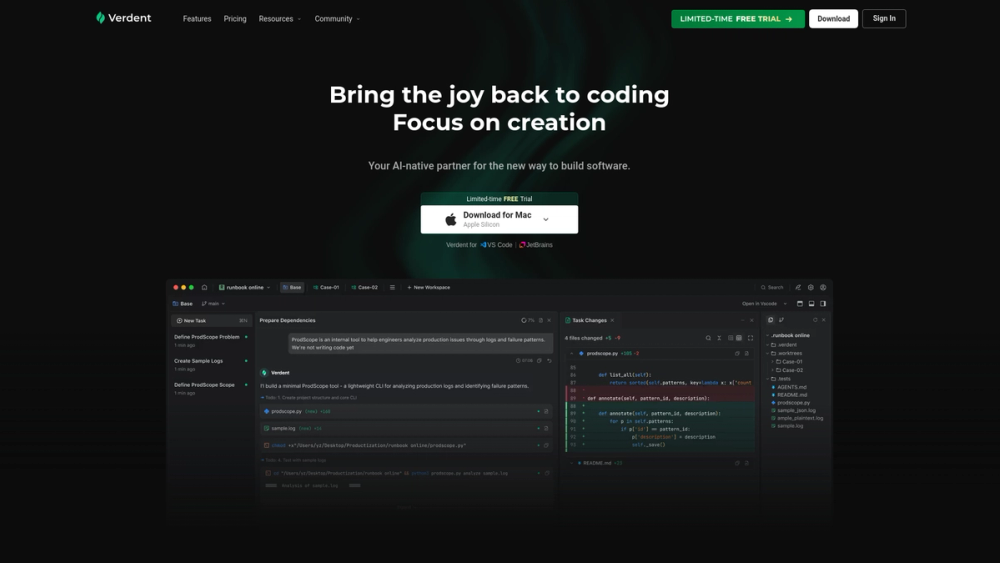
Task: Toggle the right sidebar layout icon
Action: (x=823, y=303)
